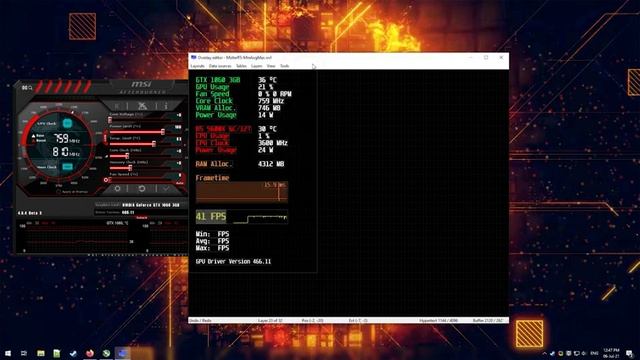The height and width of the screenshot is (360, 640).
Task: Open the Tables menu in Overlay editor
Action: click(241, 66)
